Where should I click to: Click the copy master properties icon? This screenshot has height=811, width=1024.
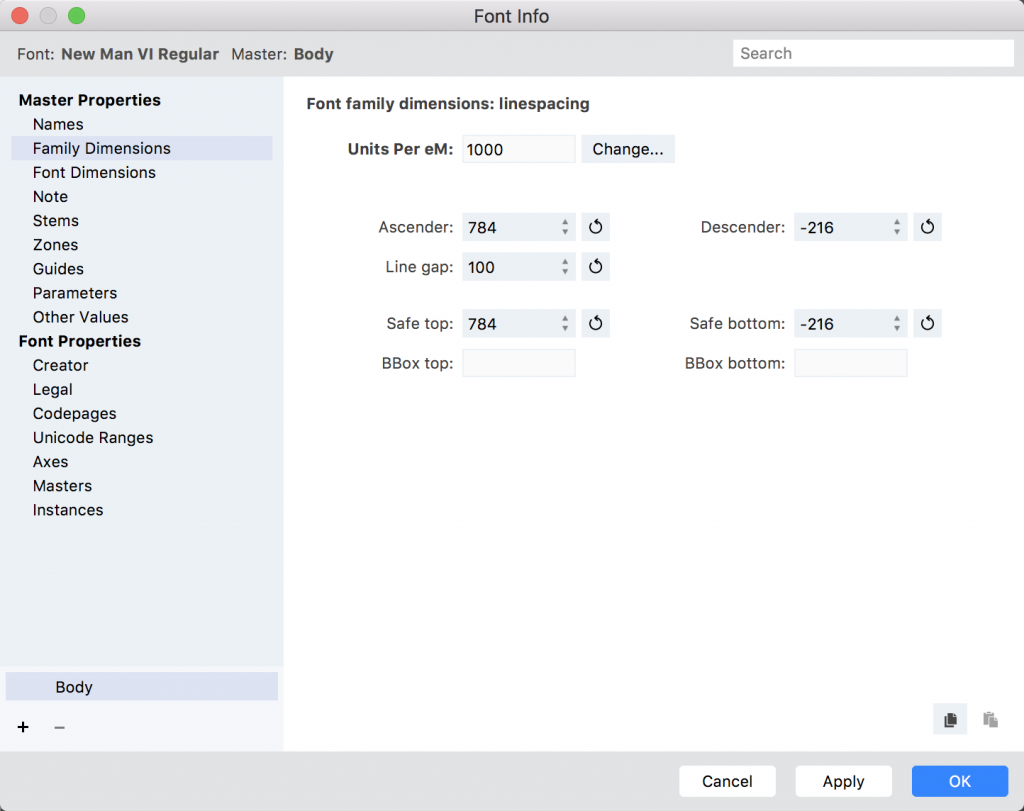point(950,719)
